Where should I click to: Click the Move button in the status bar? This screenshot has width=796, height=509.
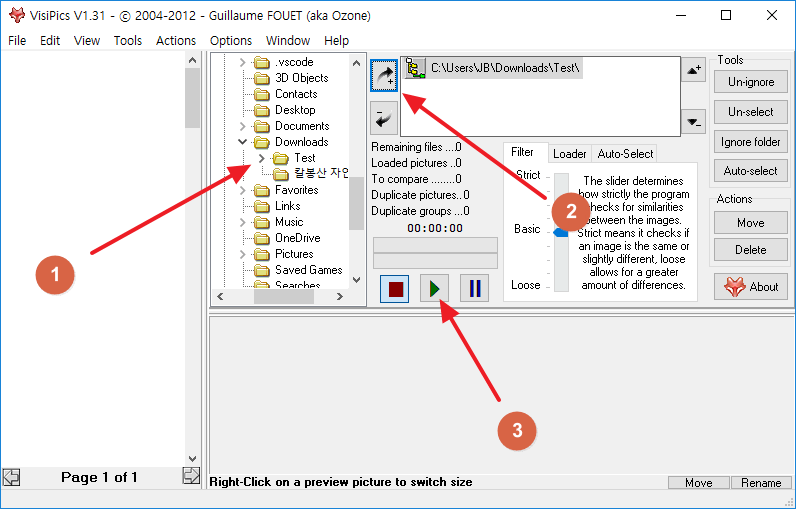[x=699, y=483]
